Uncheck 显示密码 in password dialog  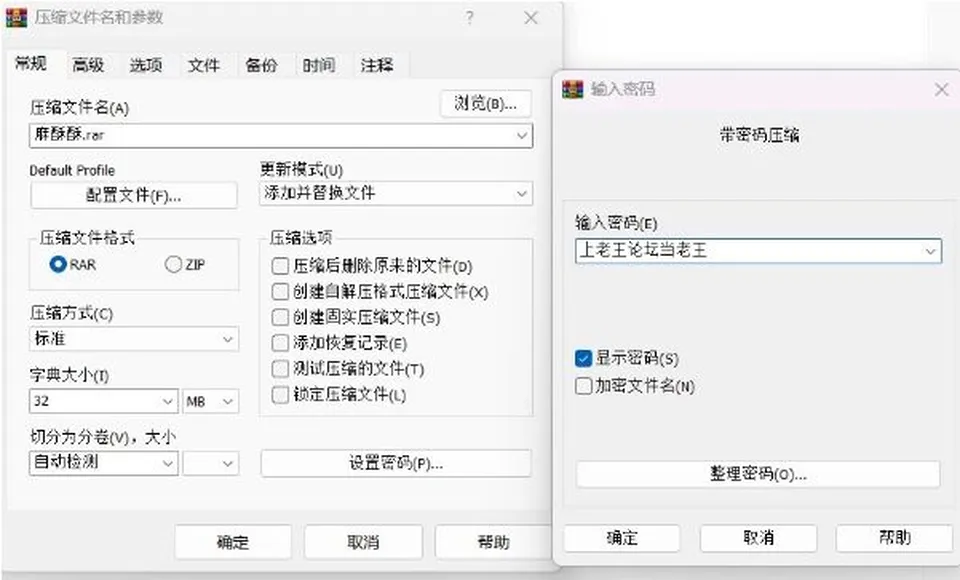tap(583, 358)
